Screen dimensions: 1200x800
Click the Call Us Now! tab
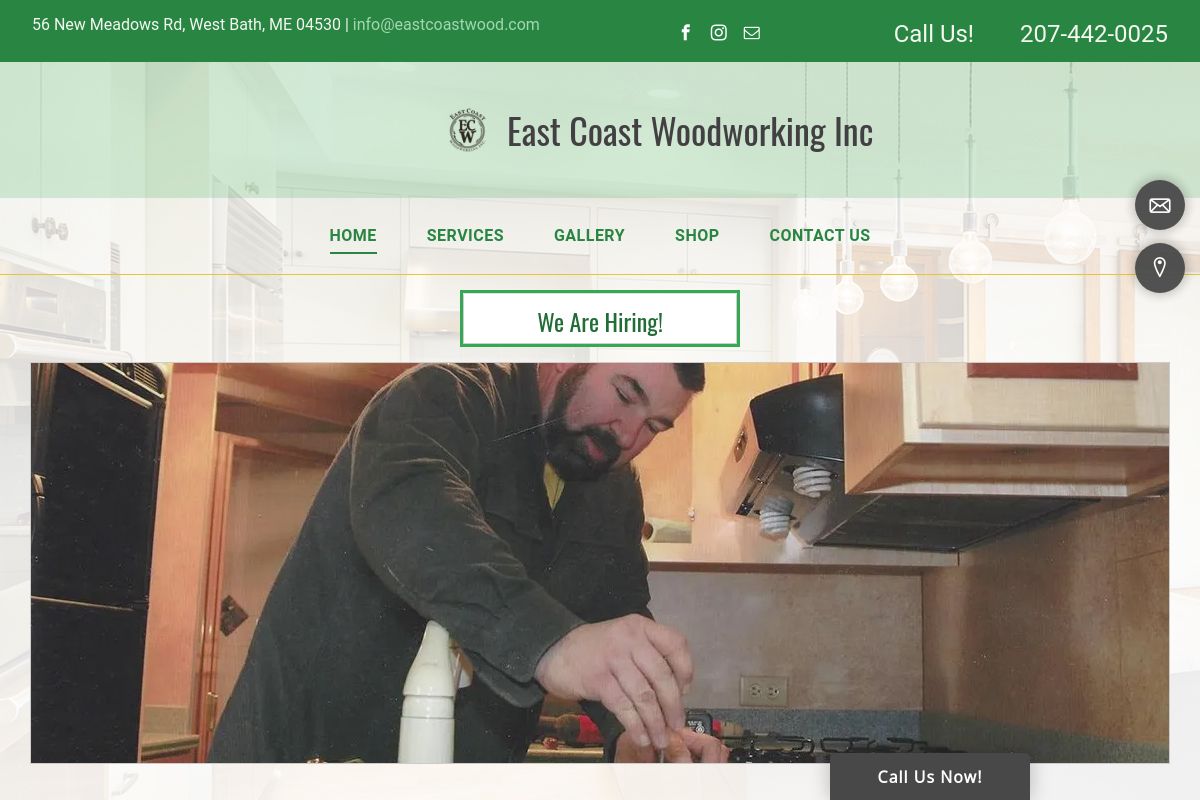tap(930, 777)
